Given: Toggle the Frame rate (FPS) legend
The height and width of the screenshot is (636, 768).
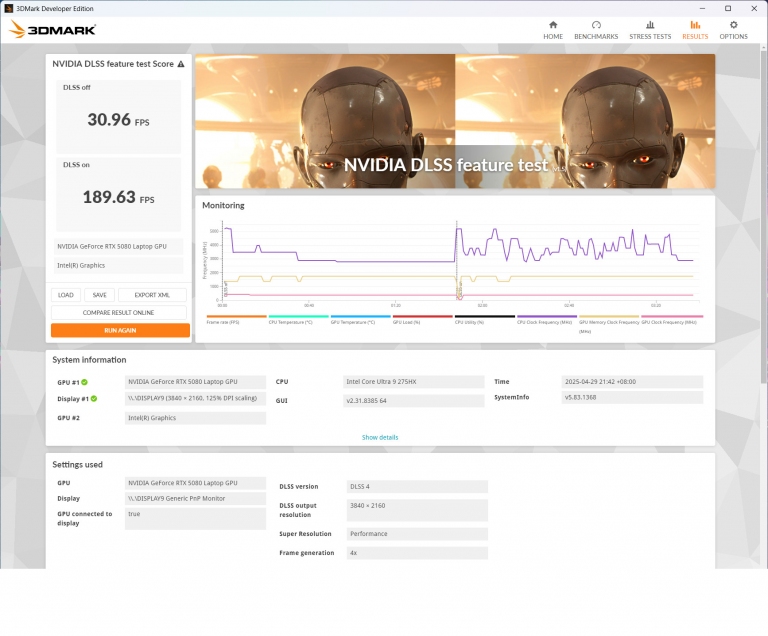Looking at the screenshot, I should pos(237,319).
